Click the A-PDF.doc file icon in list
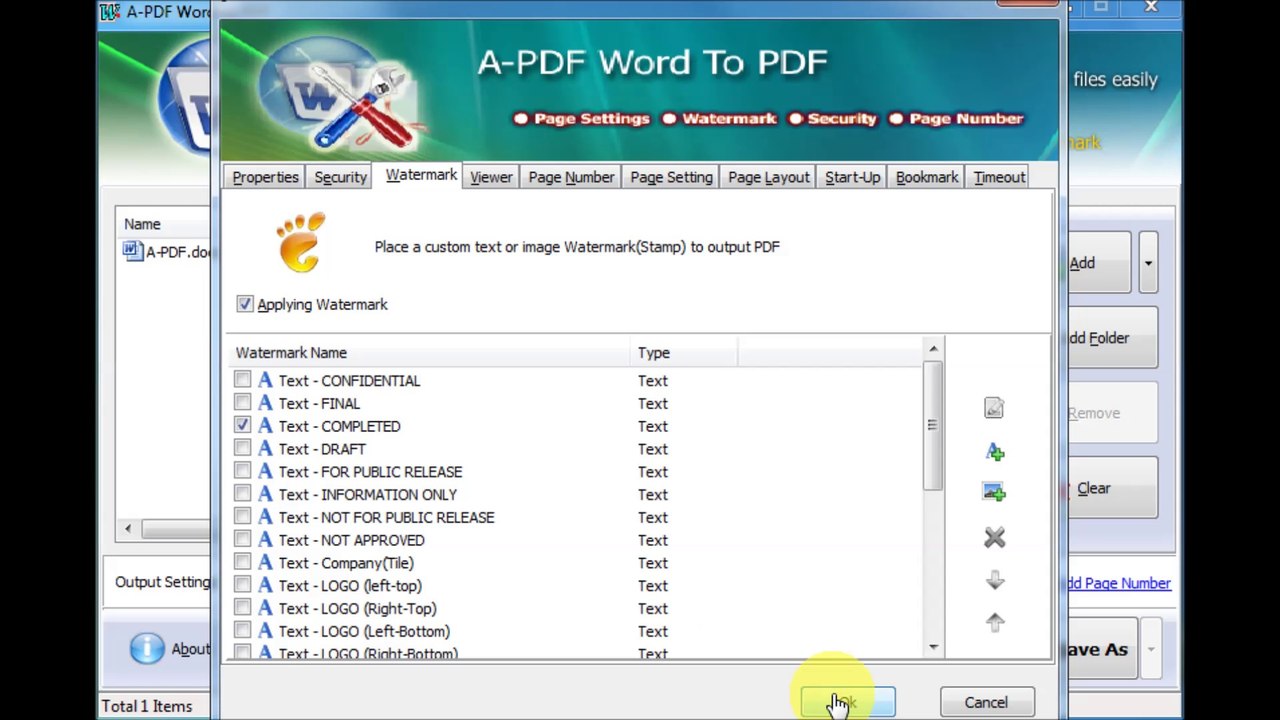 (133, 250)
